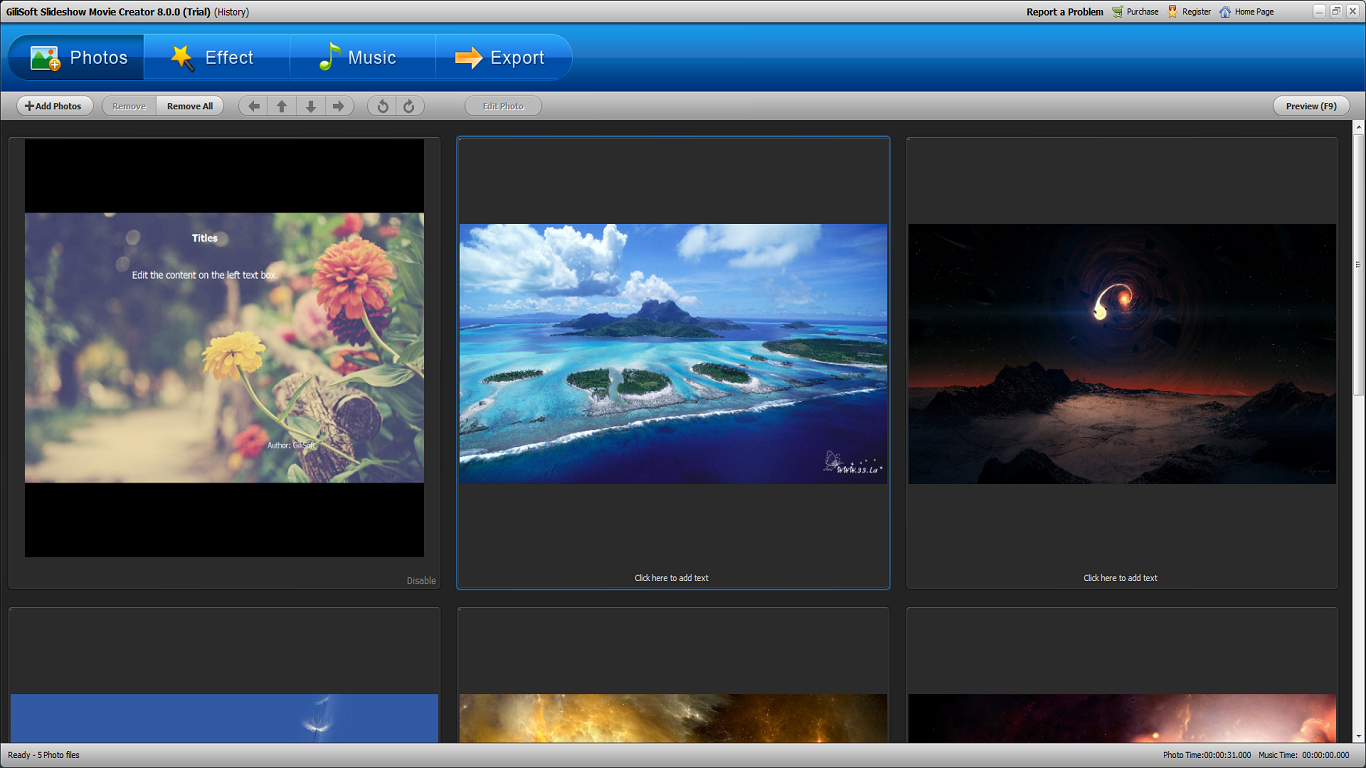Click Report a Problem link
This screenshot has width=1366, height=768.
1065,12
